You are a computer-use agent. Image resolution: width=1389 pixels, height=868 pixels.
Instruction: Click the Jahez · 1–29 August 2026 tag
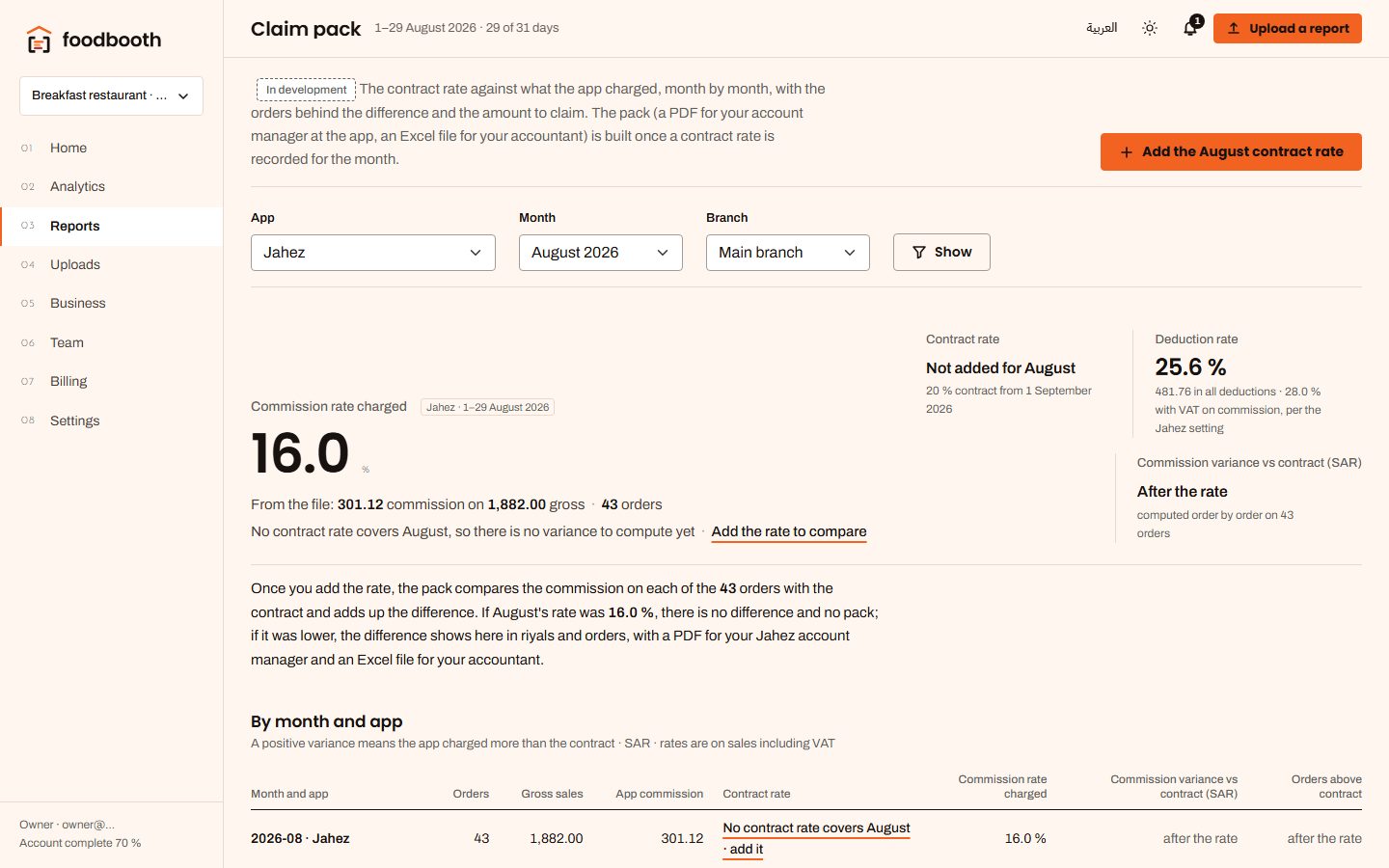pyautogui.click(x=487, y=407)
